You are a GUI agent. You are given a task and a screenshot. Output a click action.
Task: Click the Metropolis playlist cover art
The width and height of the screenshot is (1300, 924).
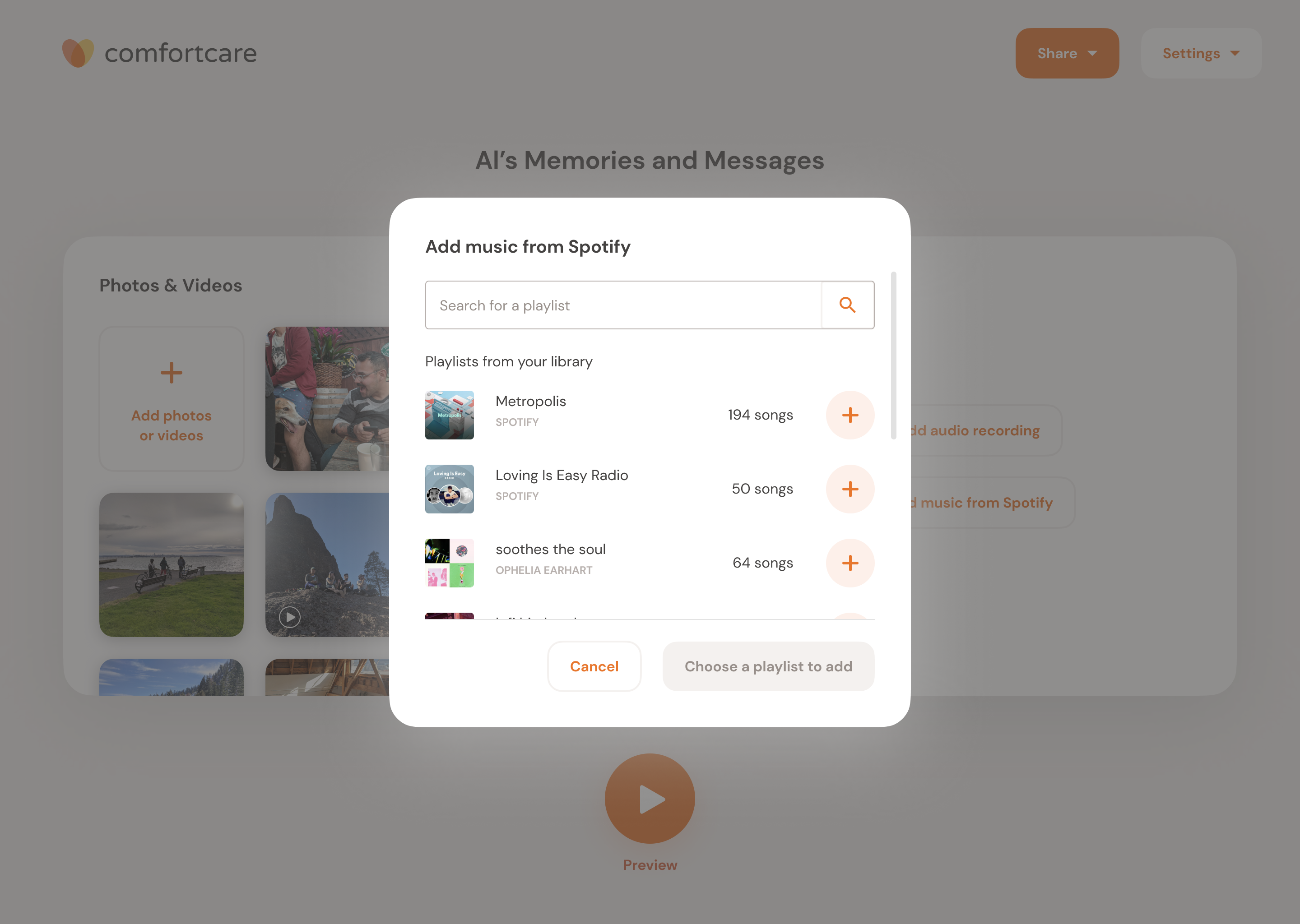449,415
